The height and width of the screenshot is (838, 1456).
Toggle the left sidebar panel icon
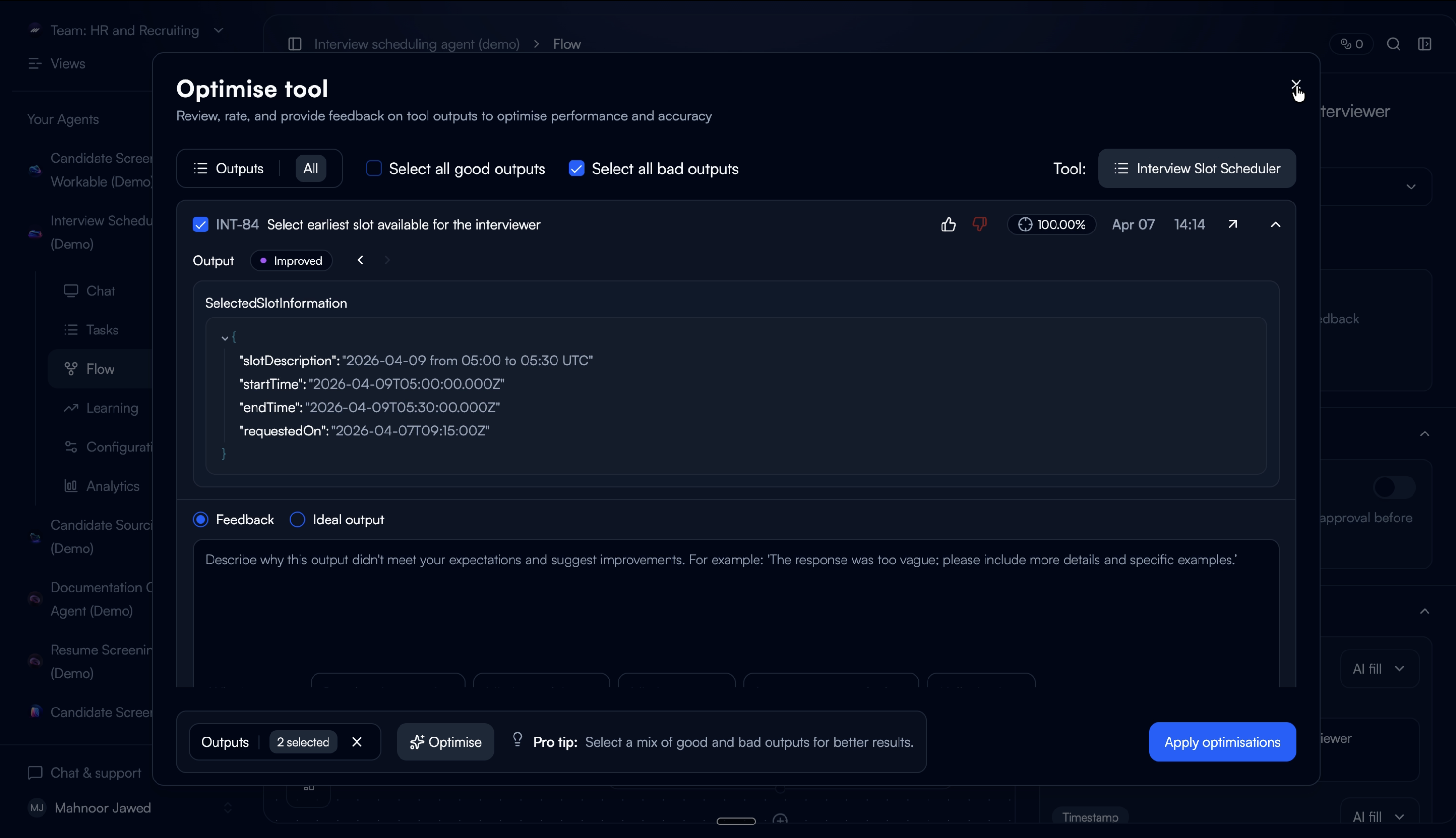click(x=295, y=44)
